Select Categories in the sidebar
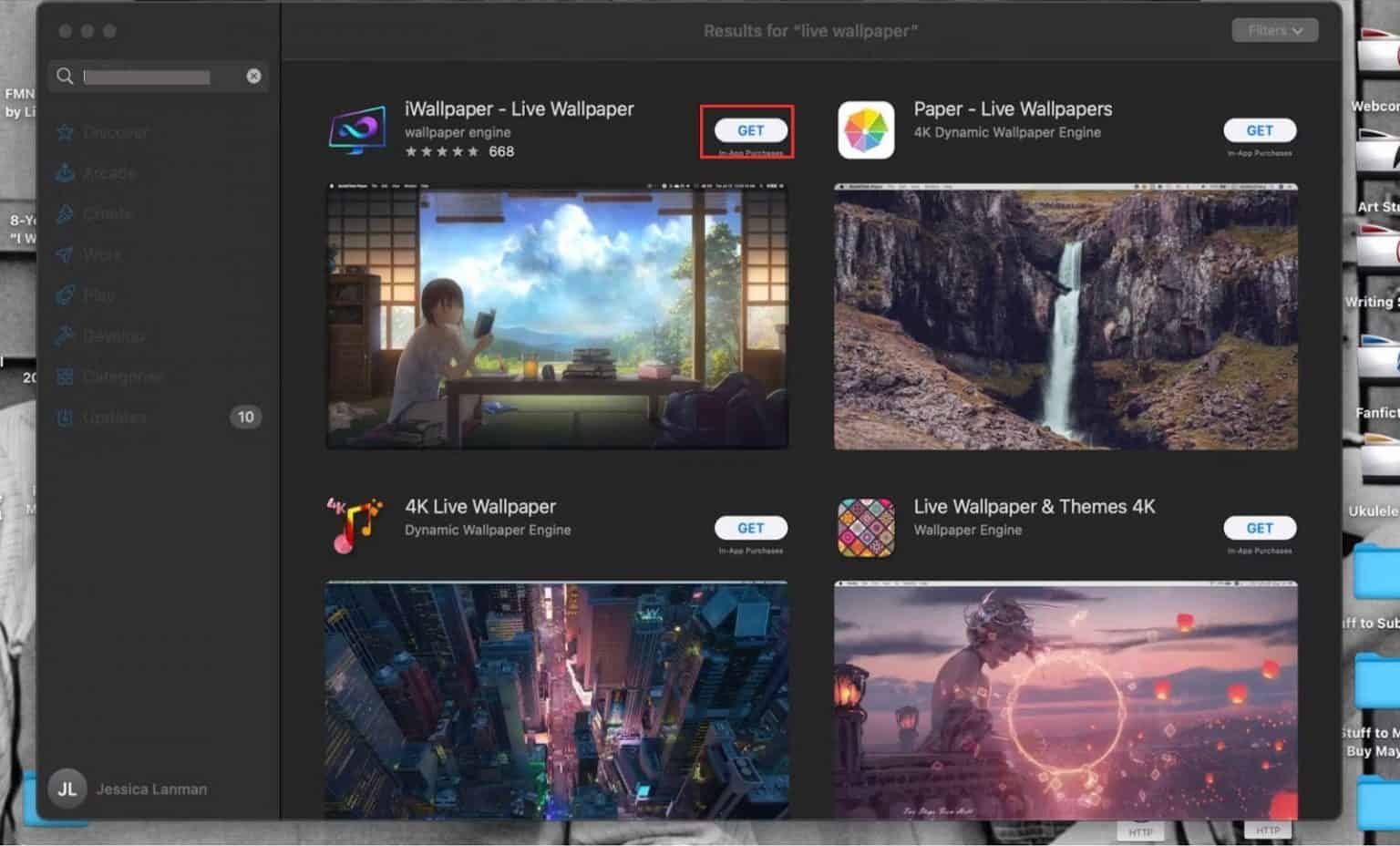 coord(122,377)
